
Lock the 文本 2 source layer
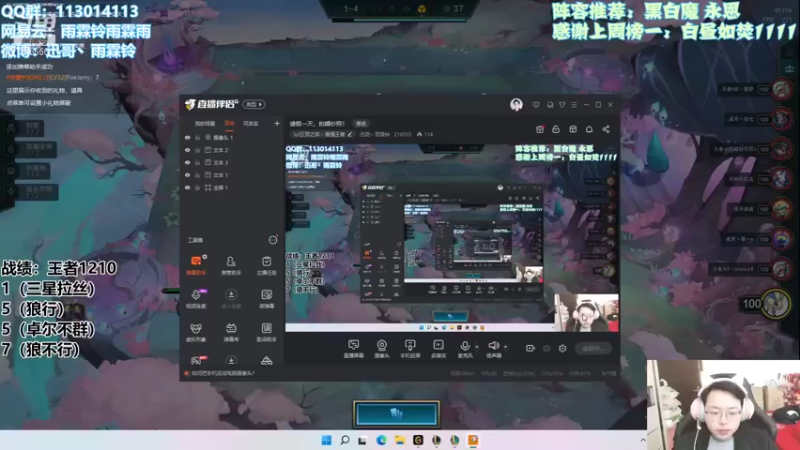[x=197, y=150]
